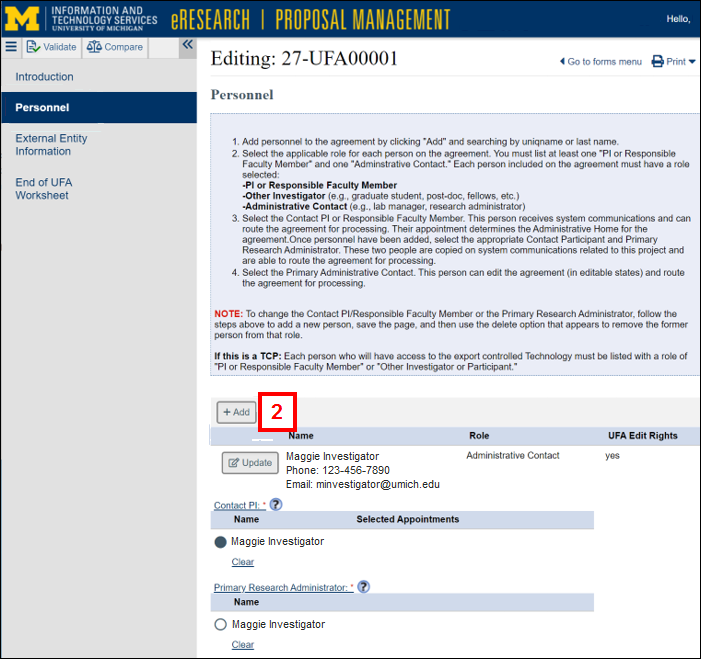Open the Print dropdown
The height and width of the screenshot is (659, 701).
pyautogui.click(x=673, y=61)
